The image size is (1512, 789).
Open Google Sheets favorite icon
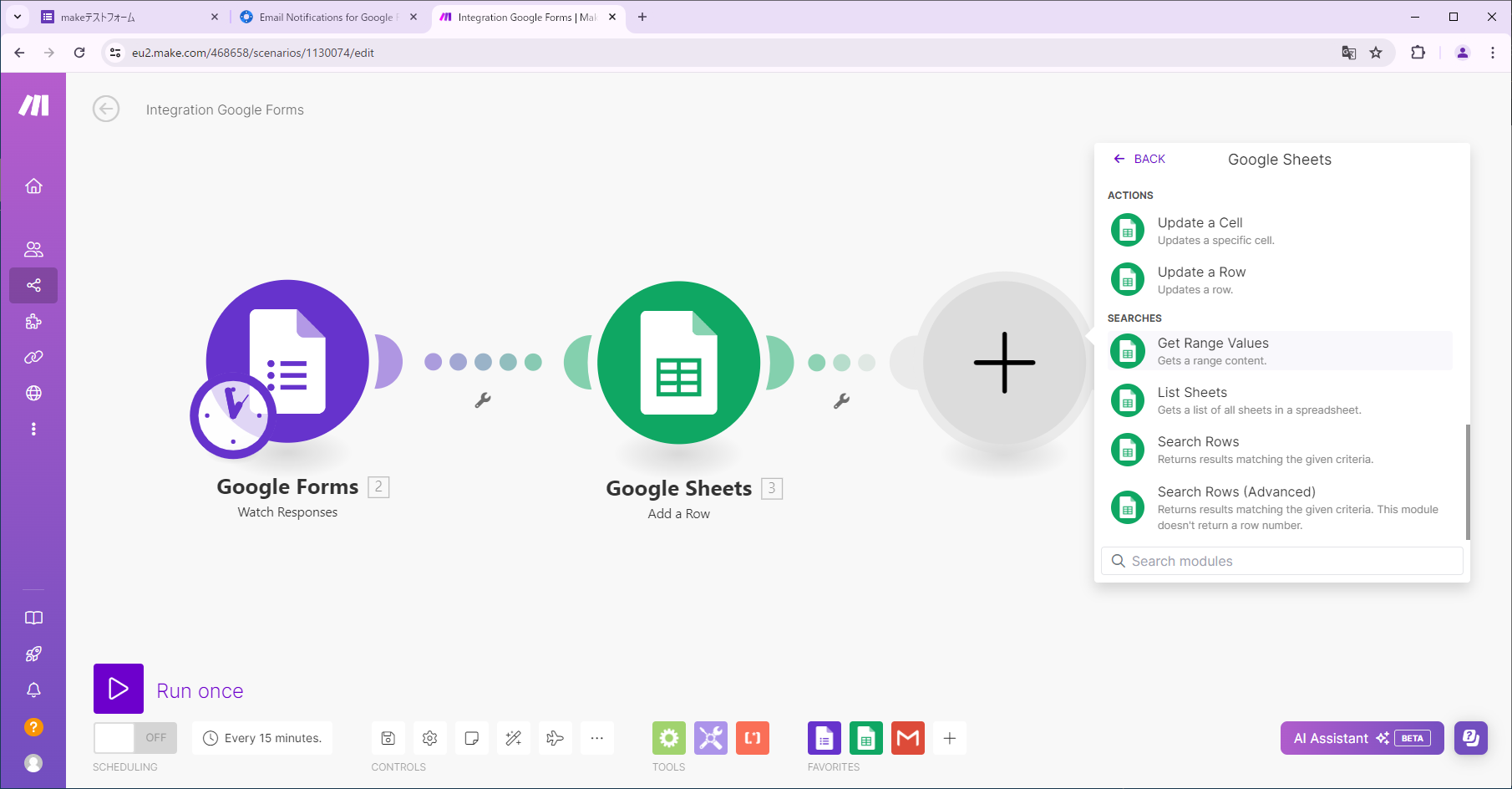pyautogui.click(x=866, y=738)
